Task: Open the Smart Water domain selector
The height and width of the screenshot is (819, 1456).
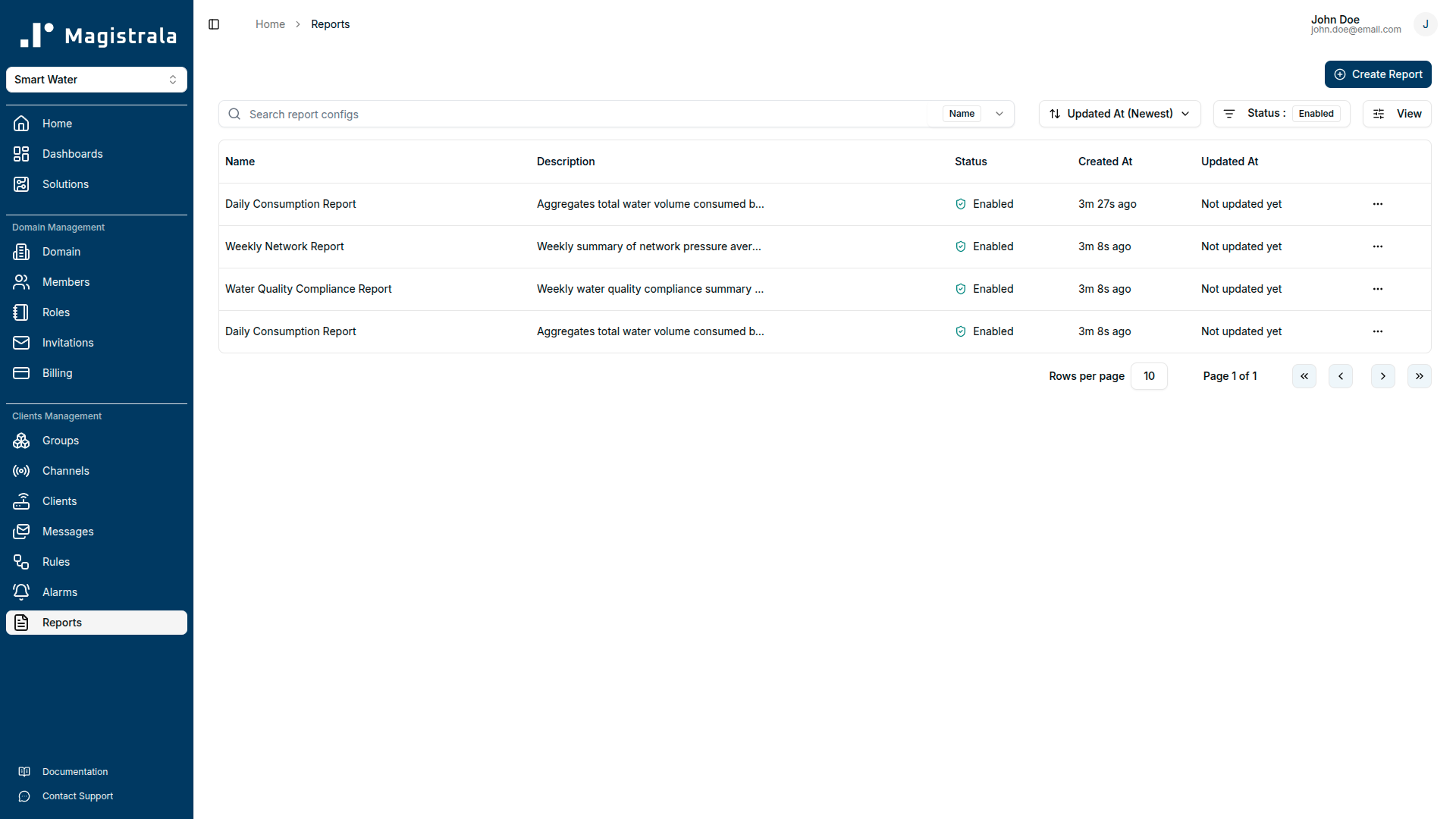Action: click(96, 80)
